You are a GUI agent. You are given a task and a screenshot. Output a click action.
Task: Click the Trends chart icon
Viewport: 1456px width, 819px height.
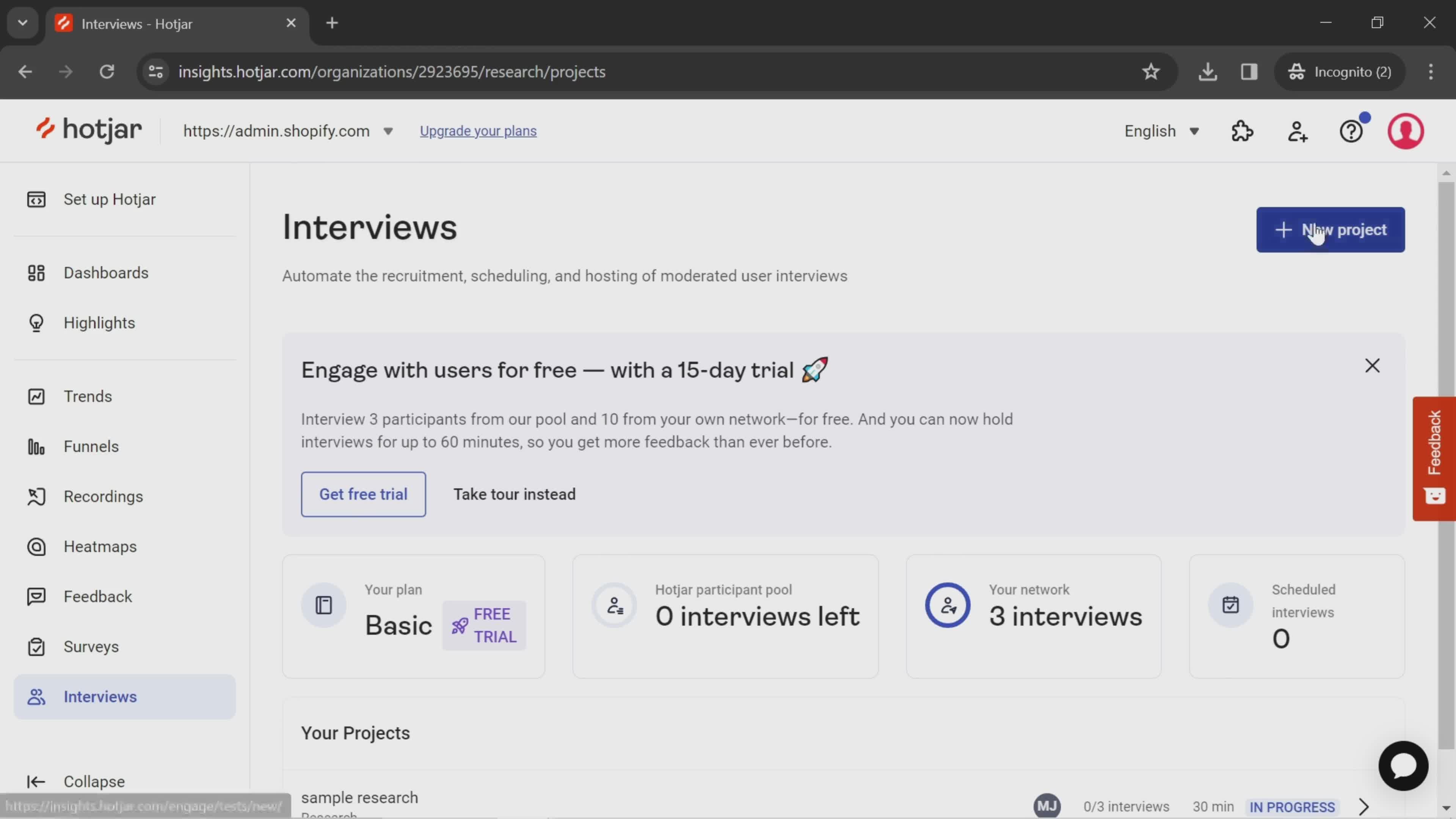(x=36, y=396)
